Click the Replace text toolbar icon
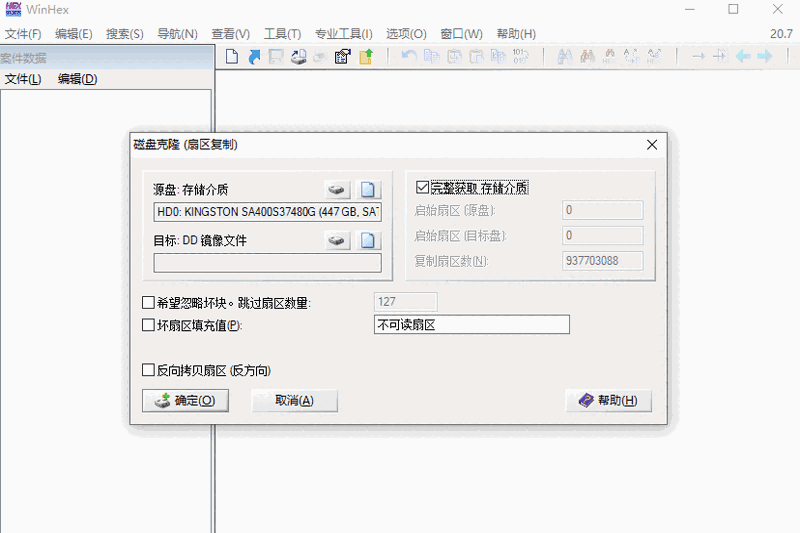 631,56
